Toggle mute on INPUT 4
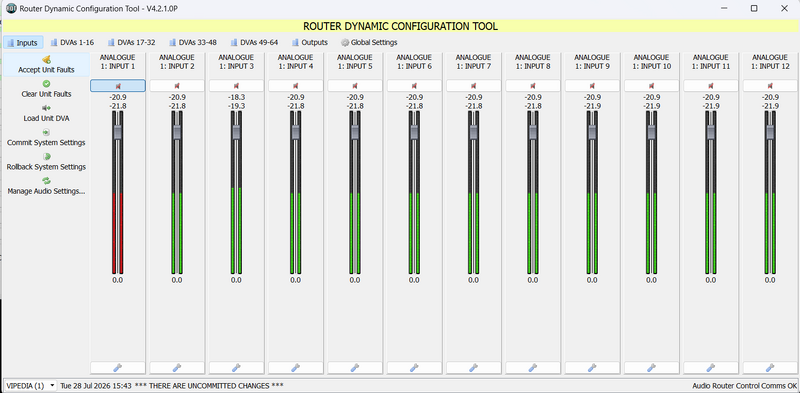 tap(295, 86)
